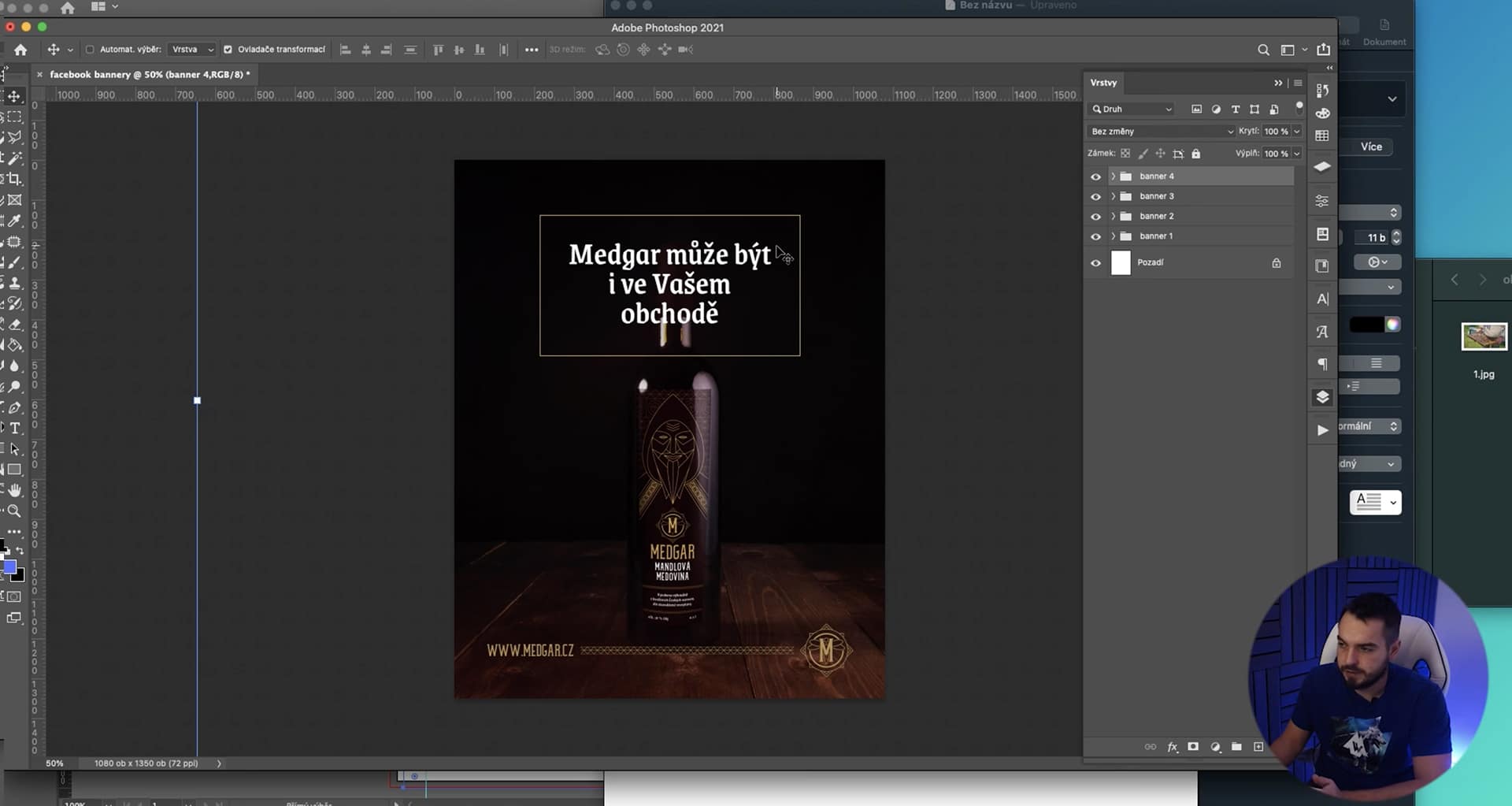Create a new layer
The height and width of the screenshot is (806, 1512).
point(1258,747)
